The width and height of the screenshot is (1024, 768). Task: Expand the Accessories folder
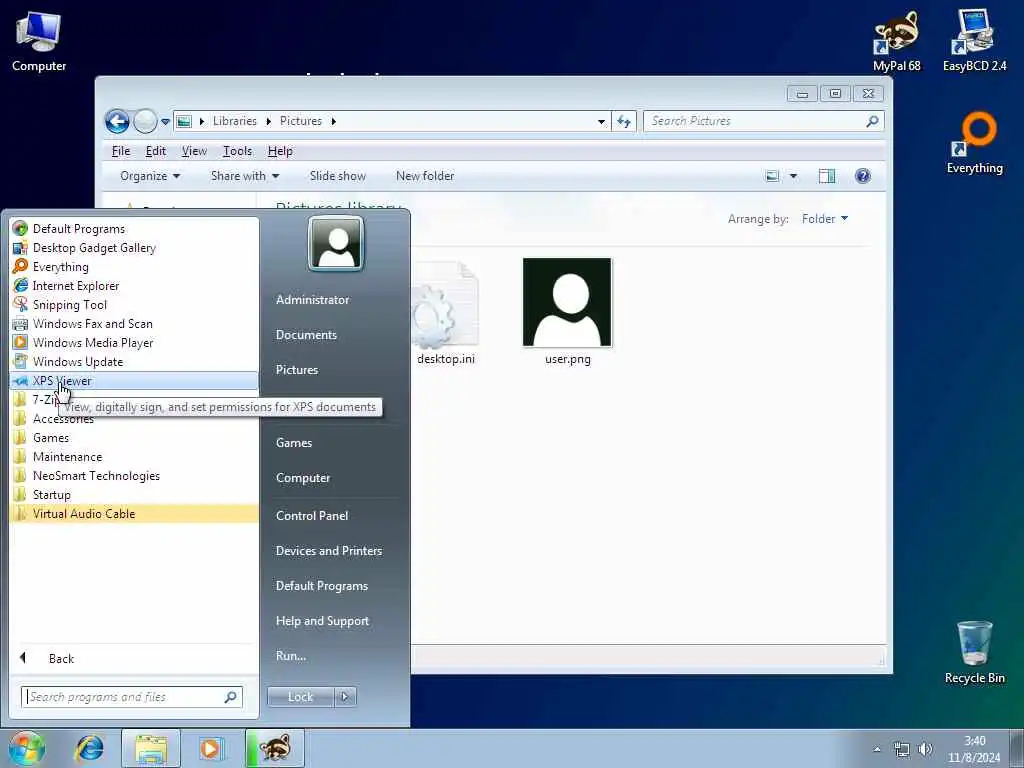pos(134,419)
